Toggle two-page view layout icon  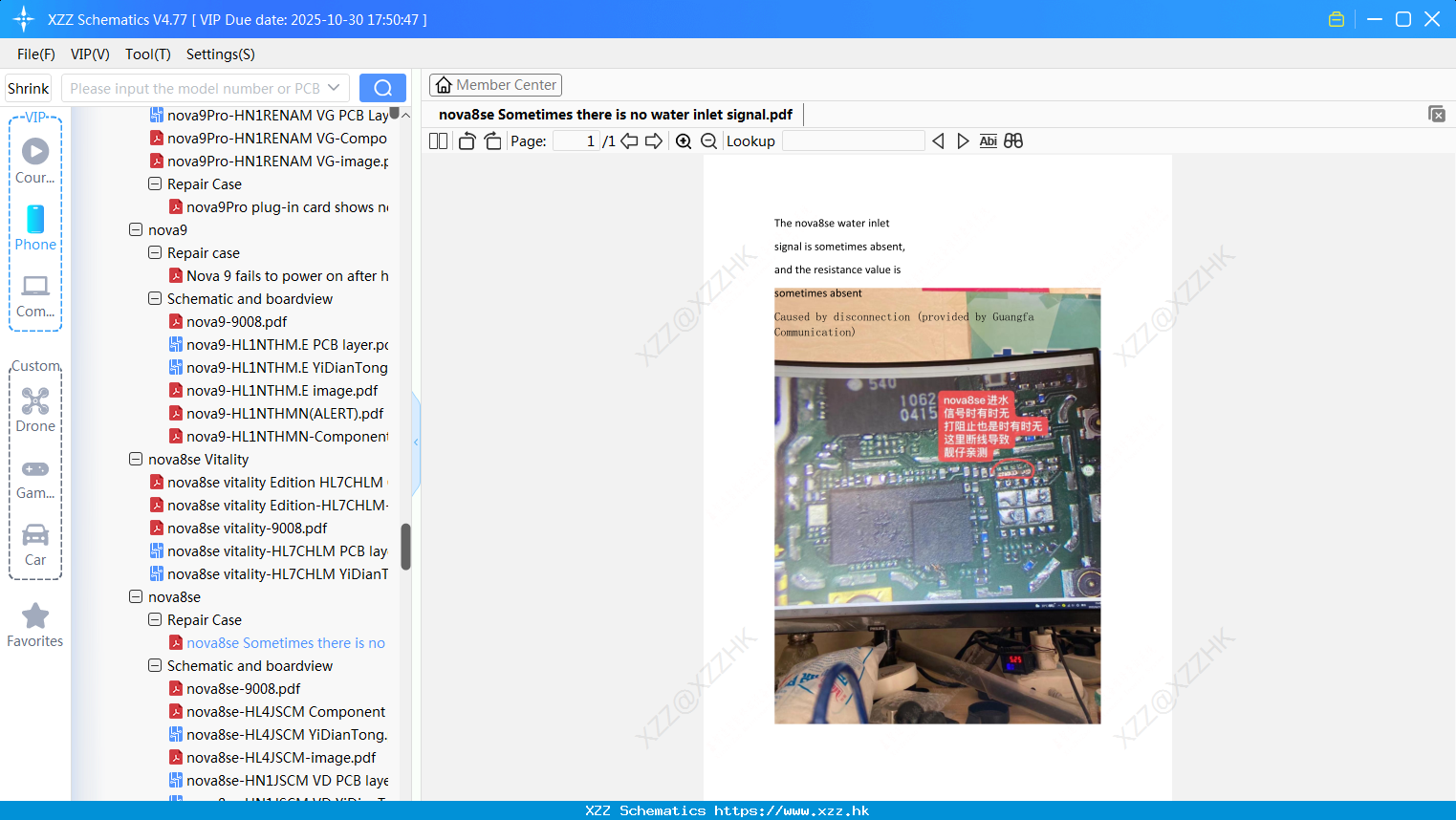pyautogui.click(x=438, y=140)
